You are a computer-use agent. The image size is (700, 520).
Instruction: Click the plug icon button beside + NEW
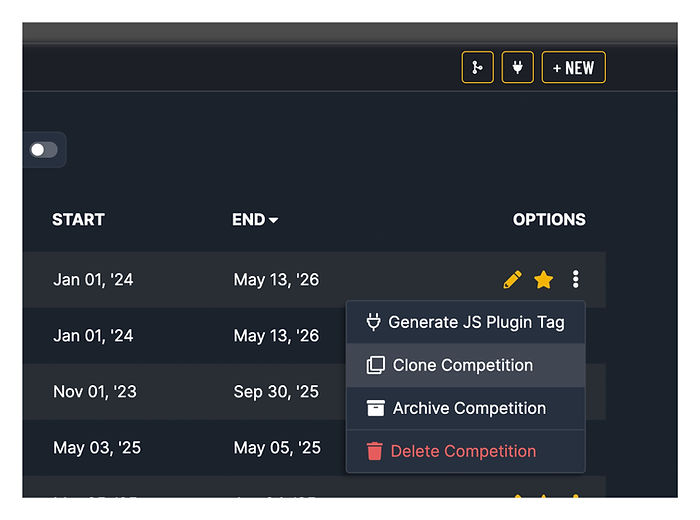[x=517, y=68]
